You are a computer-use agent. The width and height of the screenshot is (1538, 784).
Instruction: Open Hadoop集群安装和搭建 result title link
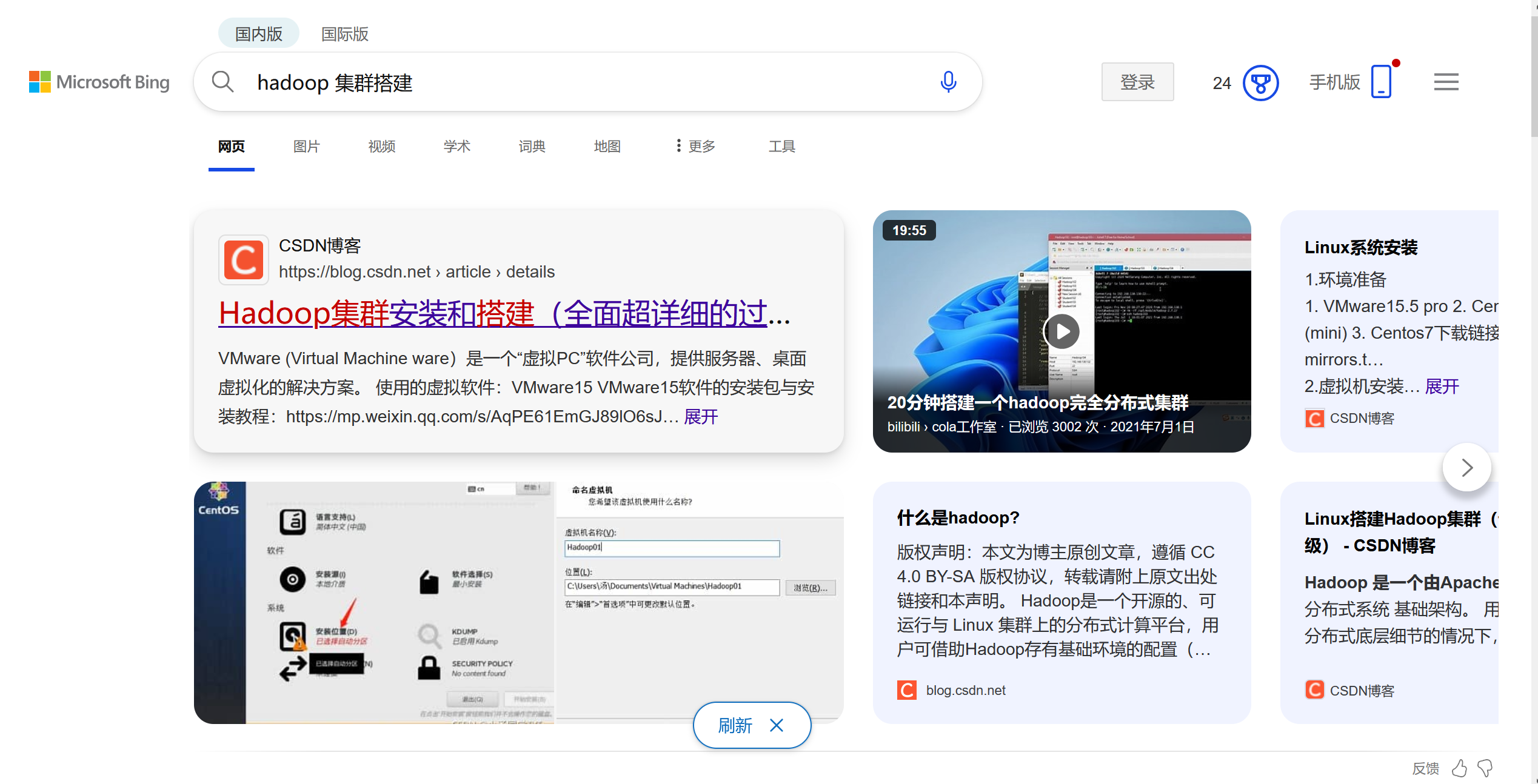point(504,313)
